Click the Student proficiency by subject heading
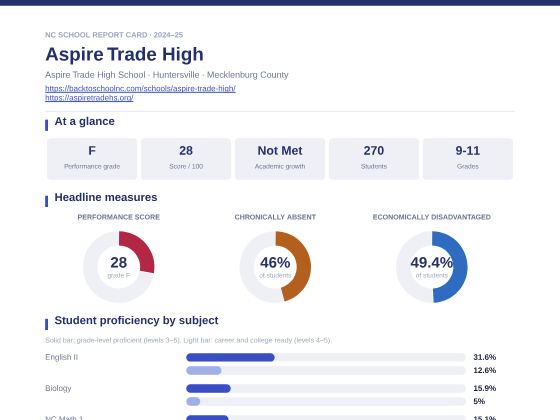This screenshot has width=560, height=420. point(136,320)
